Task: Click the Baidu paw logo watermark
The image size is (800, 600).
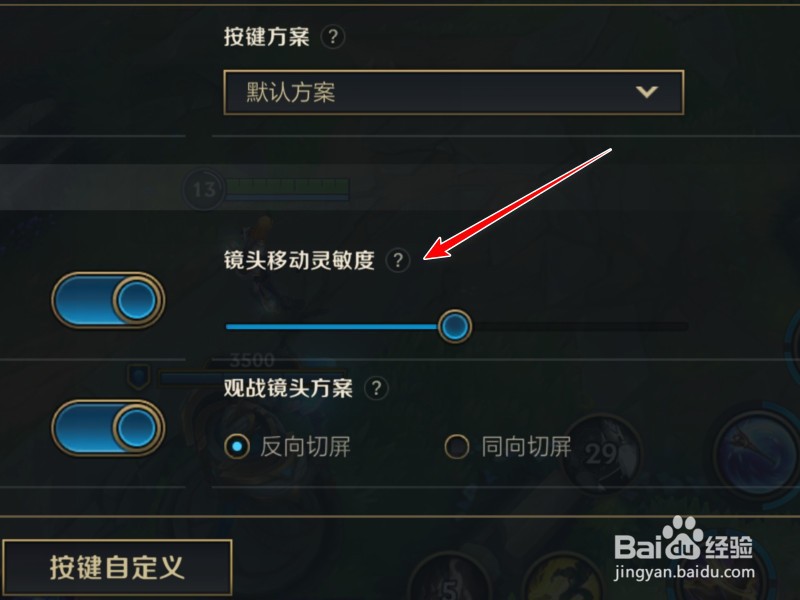Action: pyautogui.click(x=683, y=538)
